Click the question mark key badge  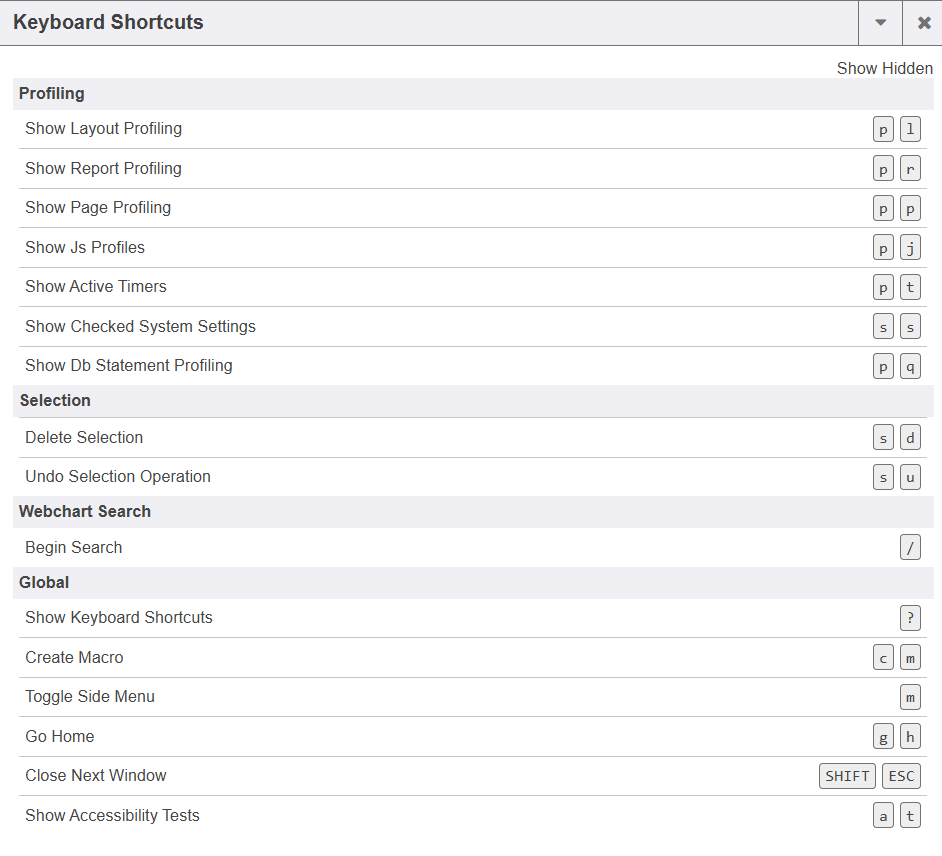(910, 618)
